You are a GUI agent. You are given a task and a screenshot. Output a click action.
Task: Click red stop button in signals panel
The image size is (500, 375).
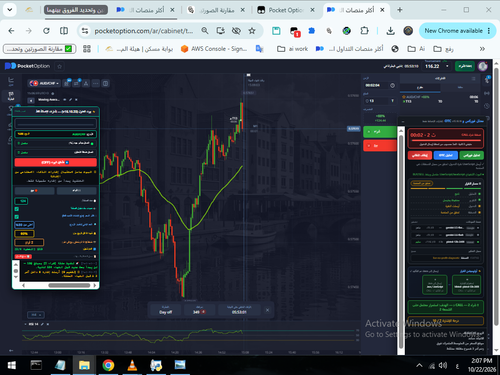(x=420, y=155)
